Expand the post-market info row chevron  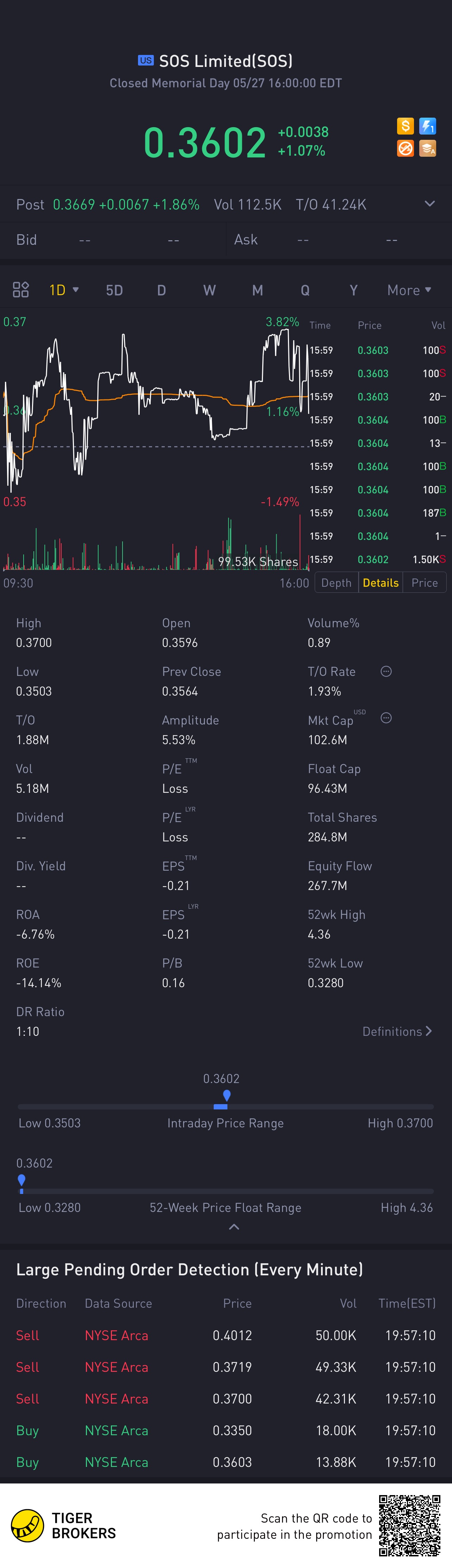point(429,204)
